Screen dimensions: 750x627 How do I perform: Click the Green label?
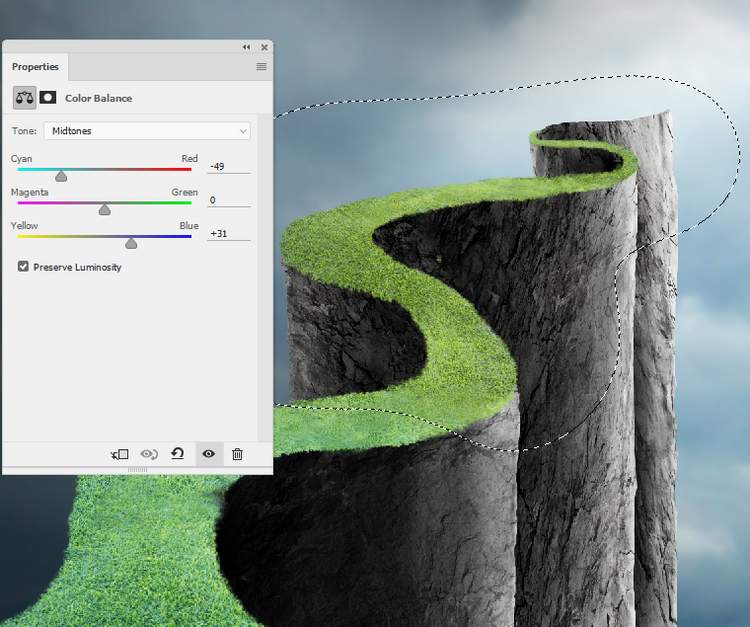coord(185,192)
